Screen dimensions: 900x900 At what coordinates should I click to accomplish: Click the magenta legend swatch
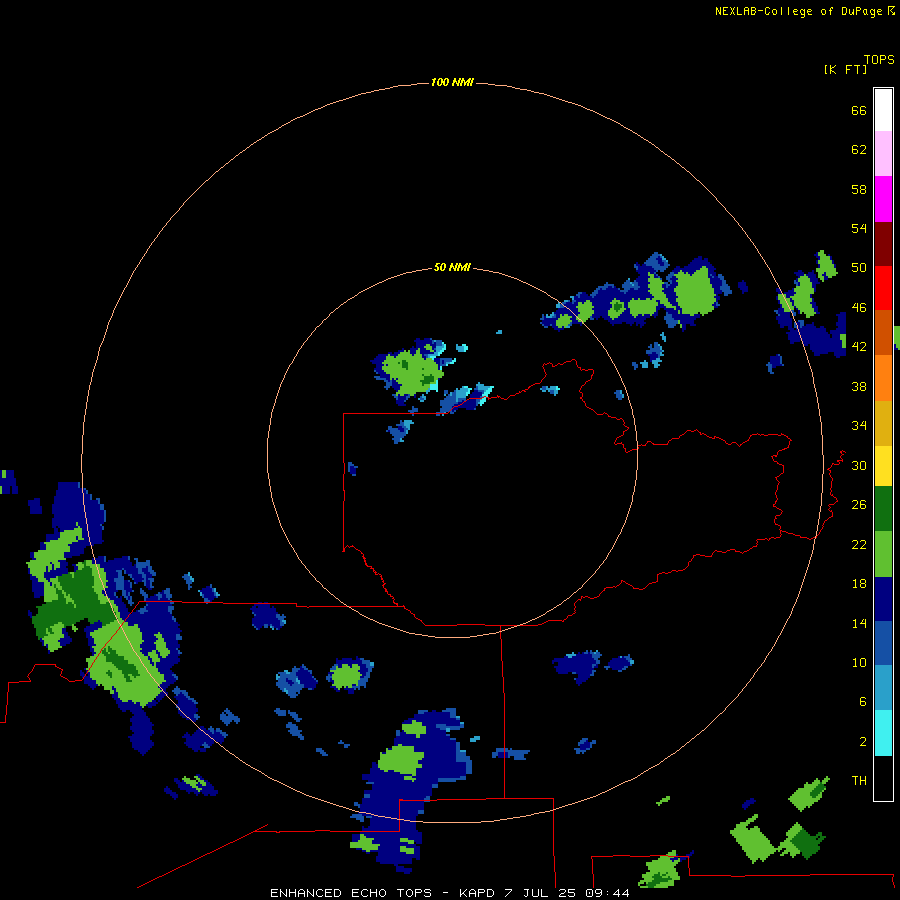point(883,199)
